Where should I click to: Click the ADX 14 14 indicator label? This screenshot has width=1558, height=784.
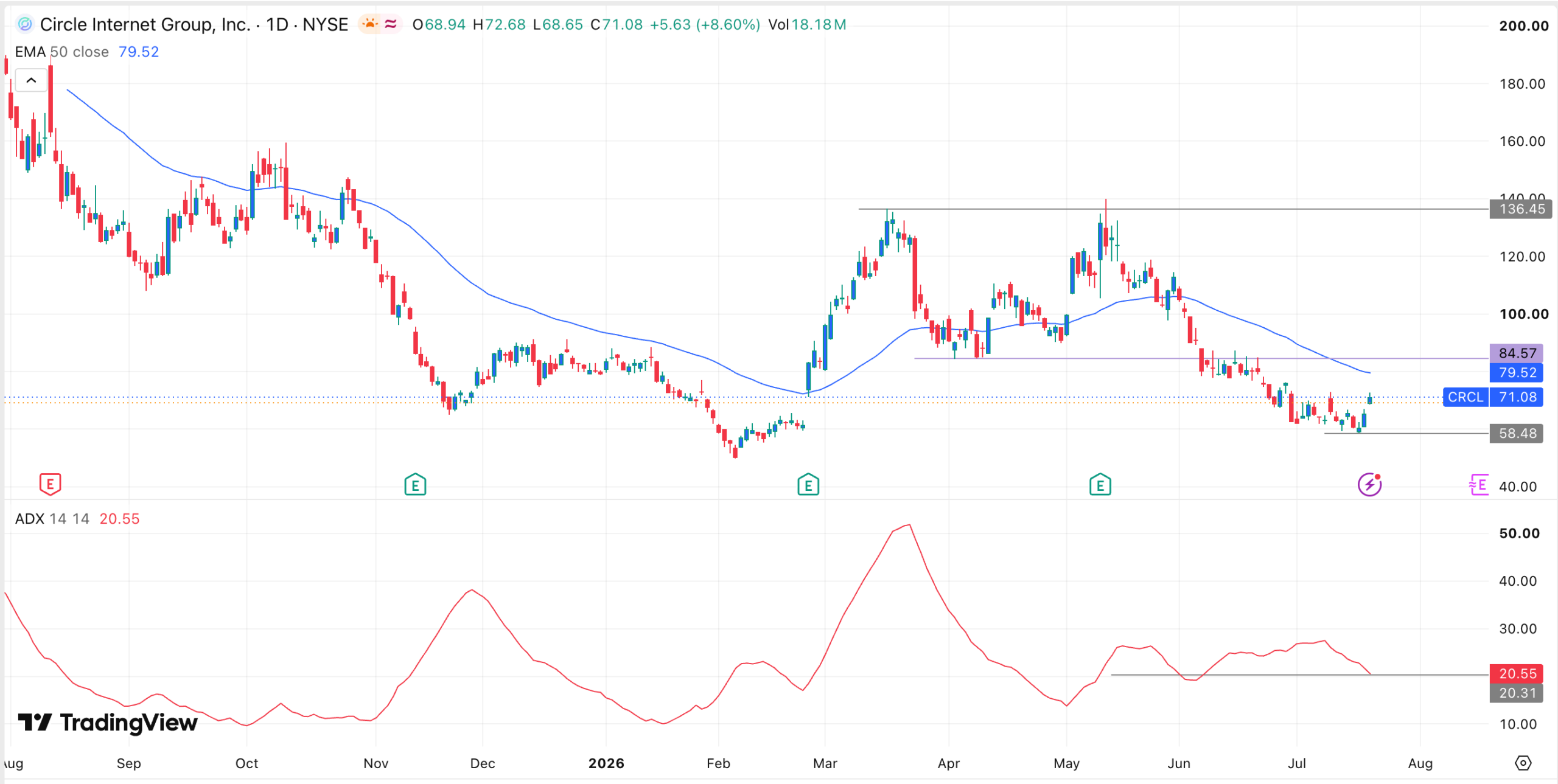[x=52, y=519]
